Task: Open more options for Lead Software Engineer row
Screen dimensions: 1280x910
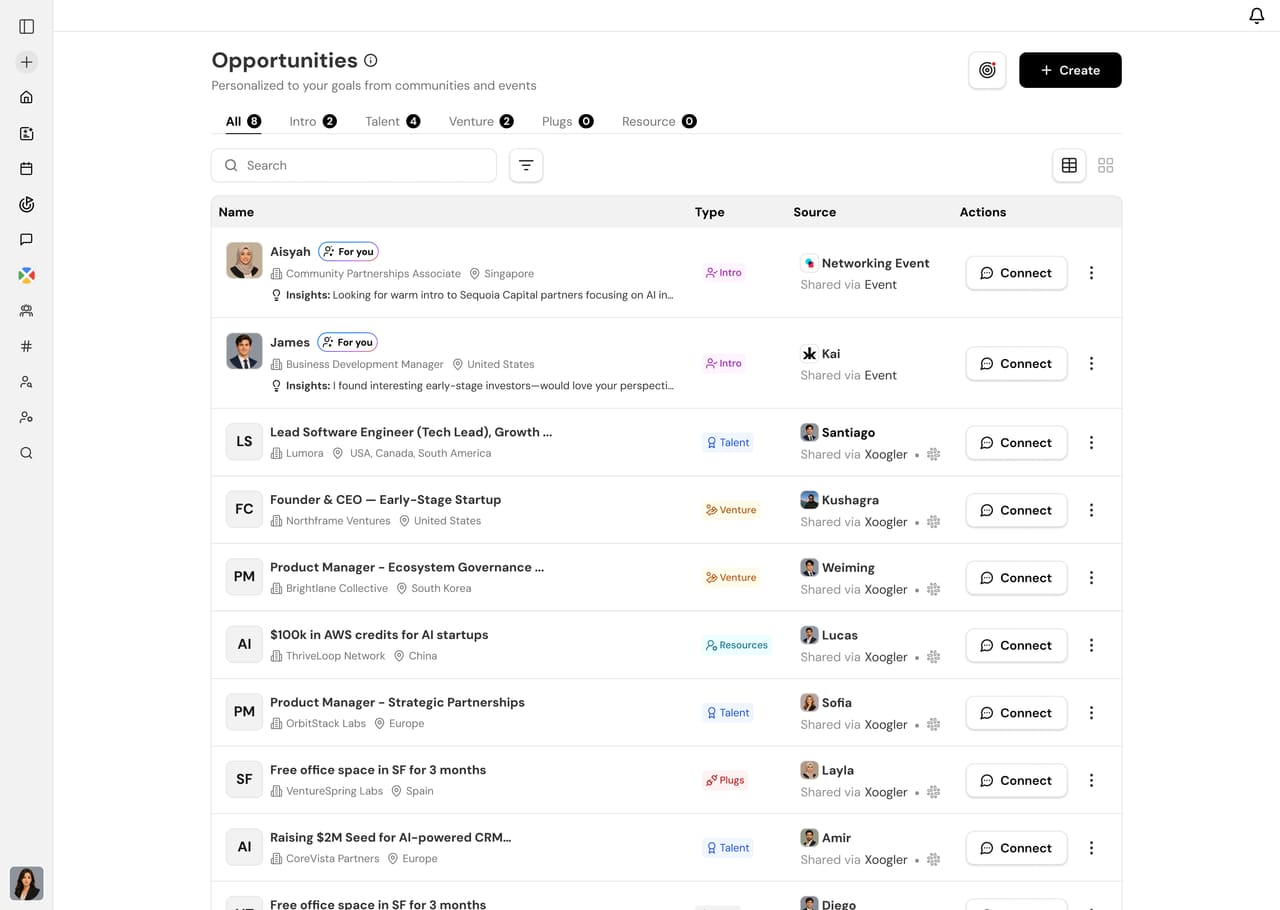Action: point(1091,443)
